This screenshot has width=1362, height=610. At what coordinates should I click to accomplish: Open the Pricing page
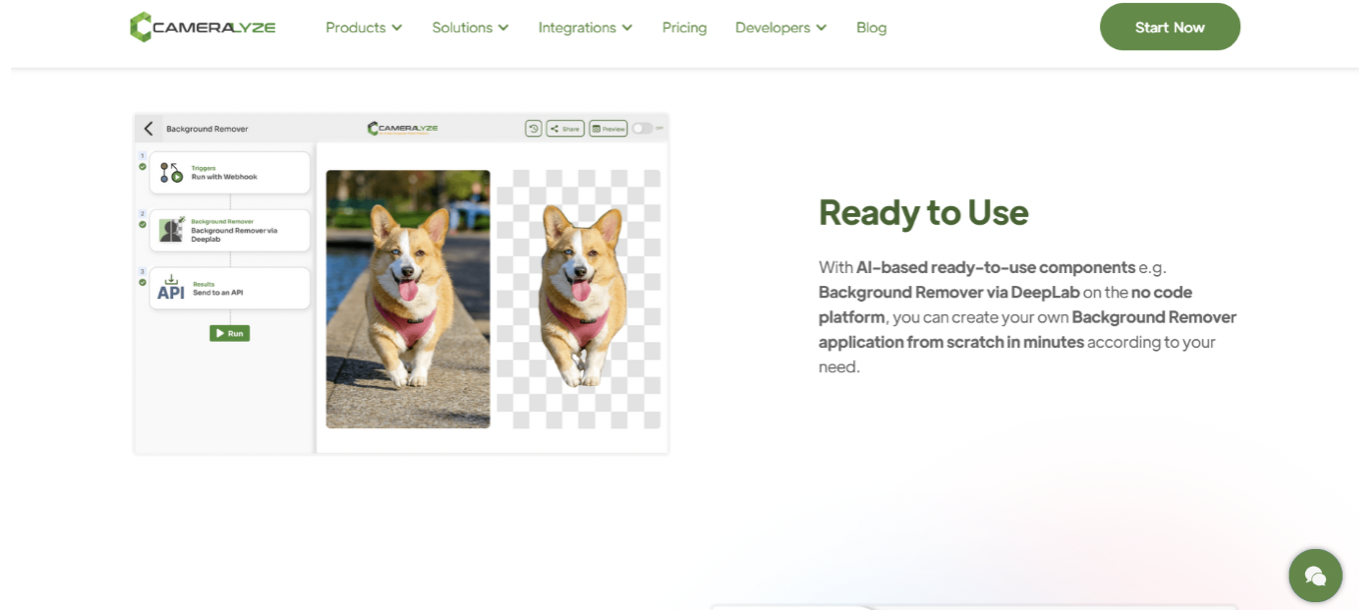[684, 27]
